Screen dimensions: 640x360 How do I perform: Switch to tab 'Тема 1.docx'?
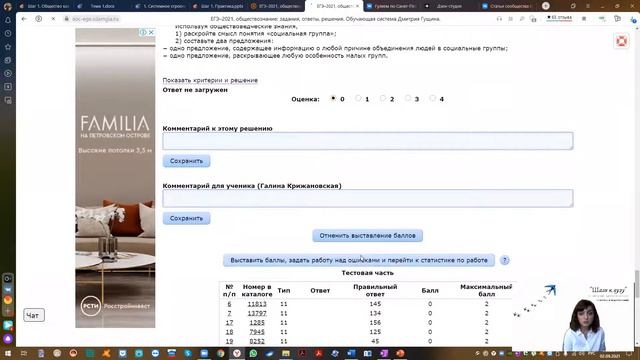[102, 6]
